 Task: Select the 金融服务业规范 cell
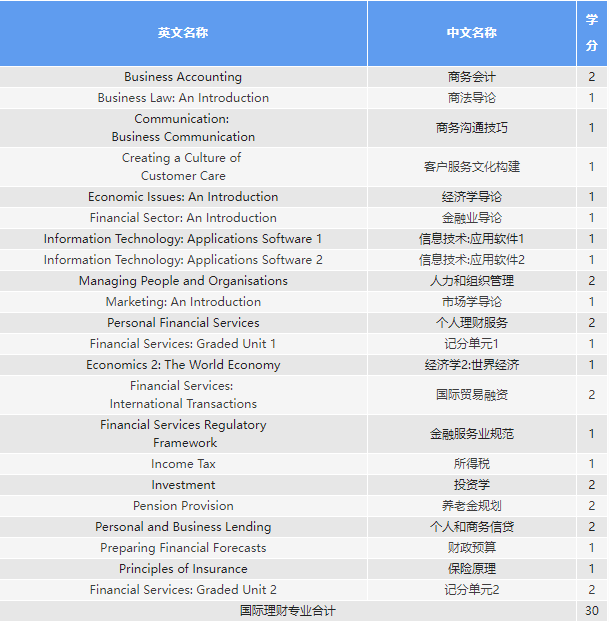(472, 434)
